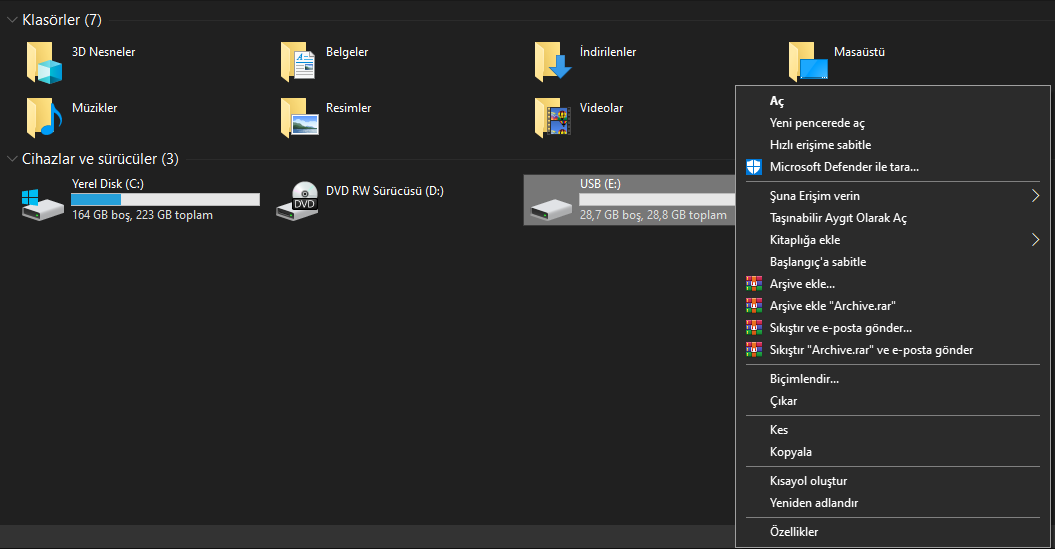Open the 3D Nesneler folder icon
Image resolution: width=1055 pixels, height=549 pixels.
click(44, 63)
